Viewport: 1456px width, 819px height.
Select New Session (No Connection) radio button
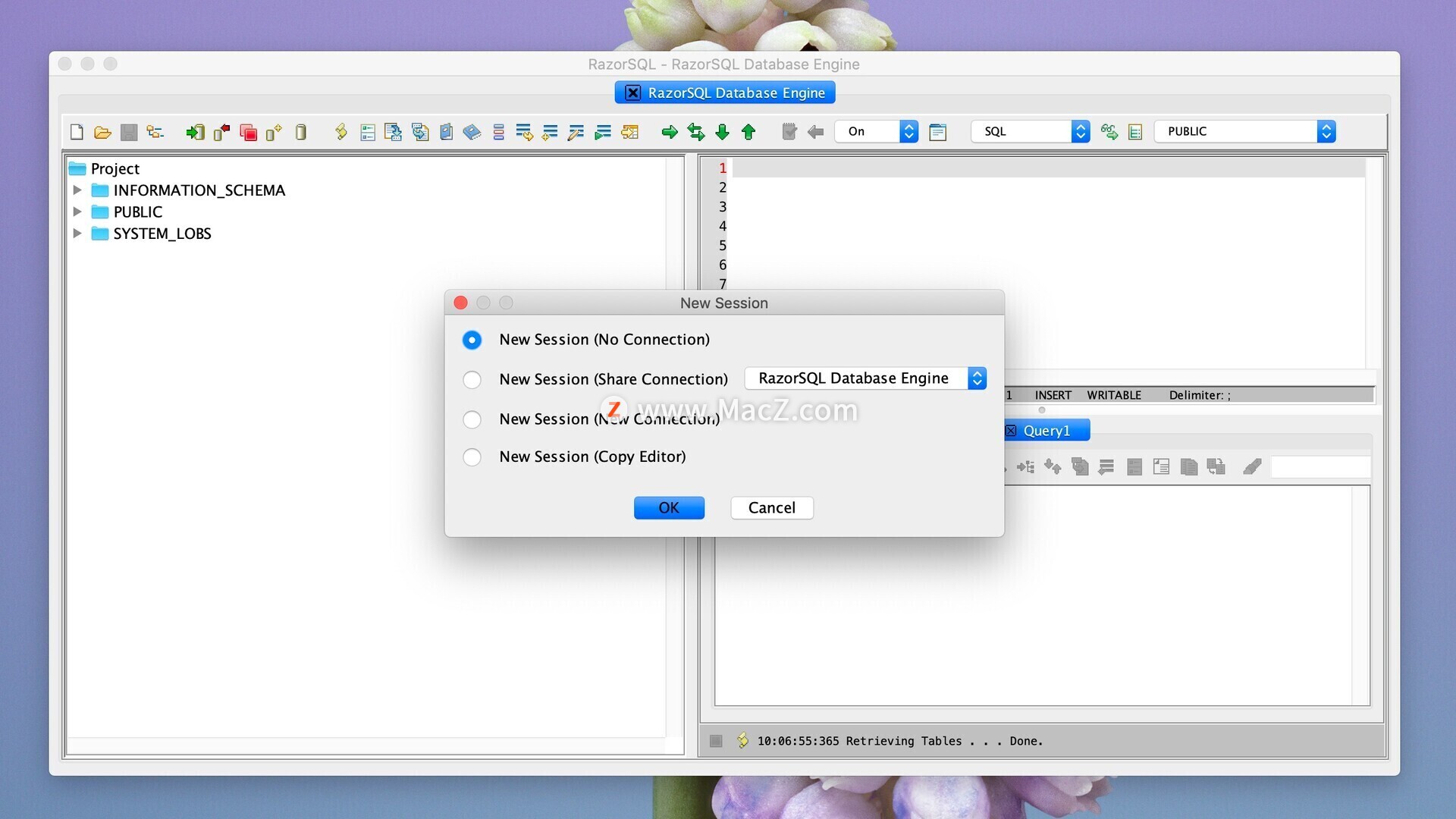click(472, 340)
